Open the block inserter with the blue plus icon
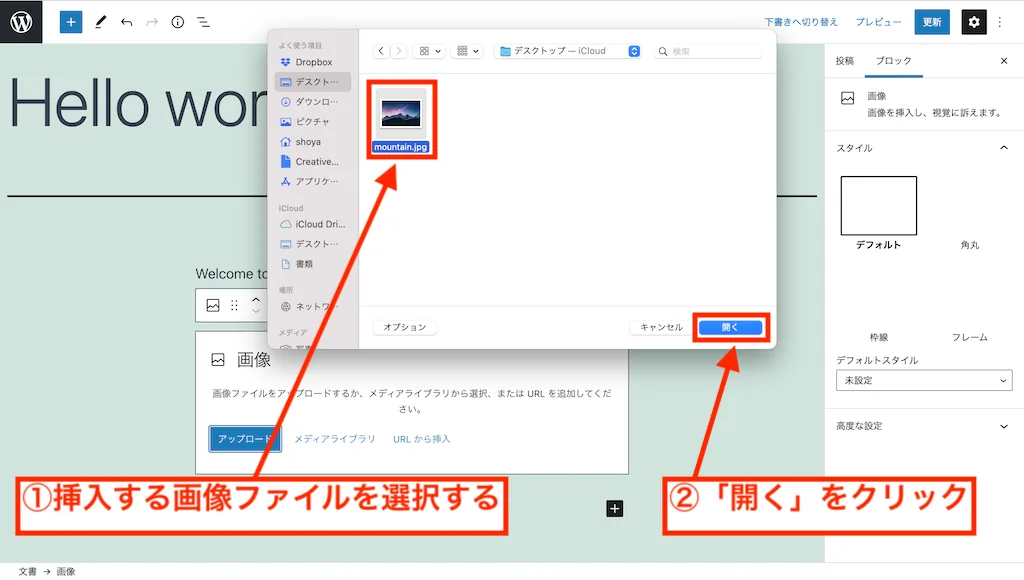Image resolution: width=1024 pixels, height=580 pixels. tap(70, 21)
